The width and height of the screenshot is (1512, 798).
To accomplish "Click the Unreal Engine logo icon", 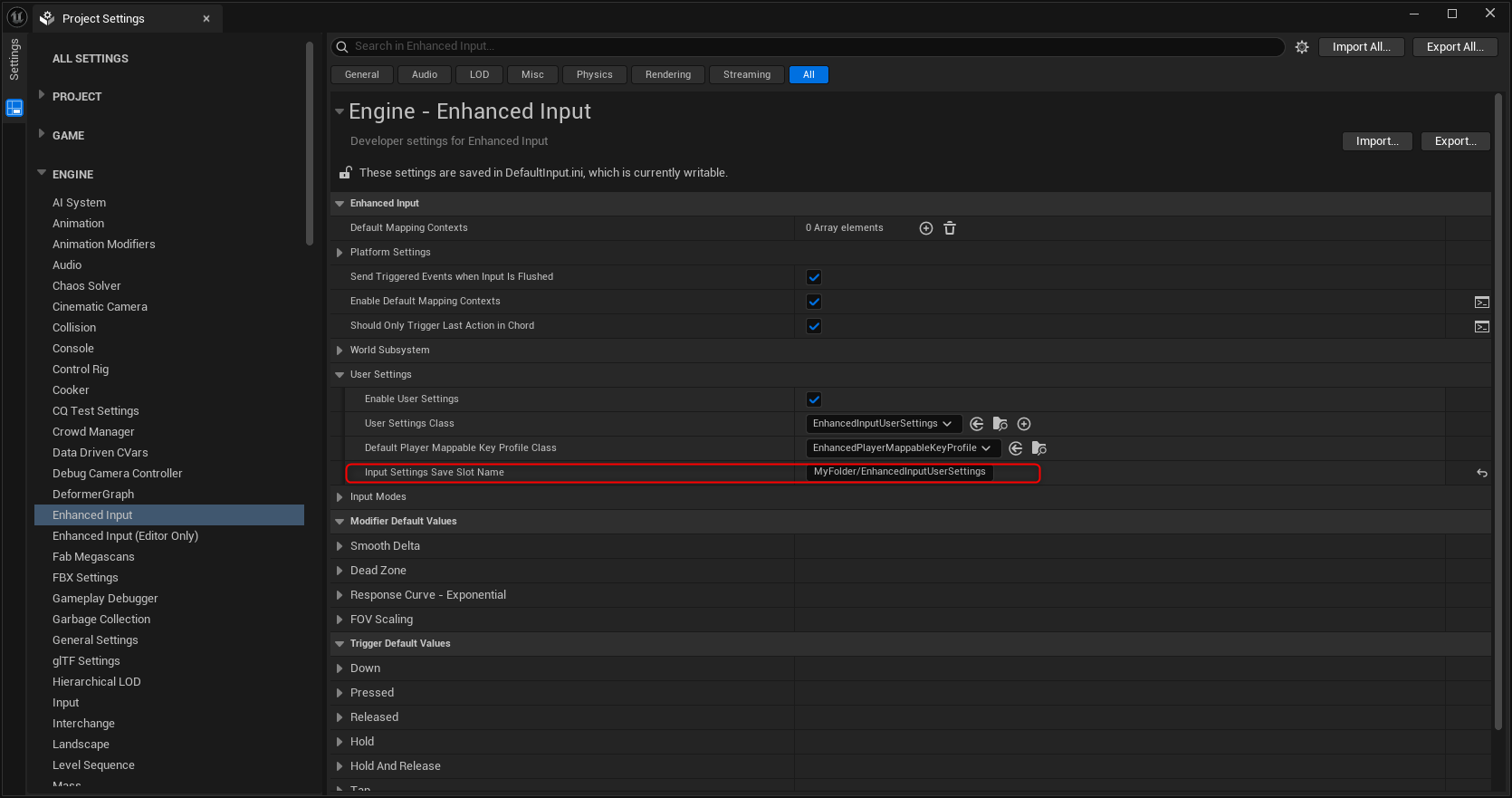I will coord(17,17).
